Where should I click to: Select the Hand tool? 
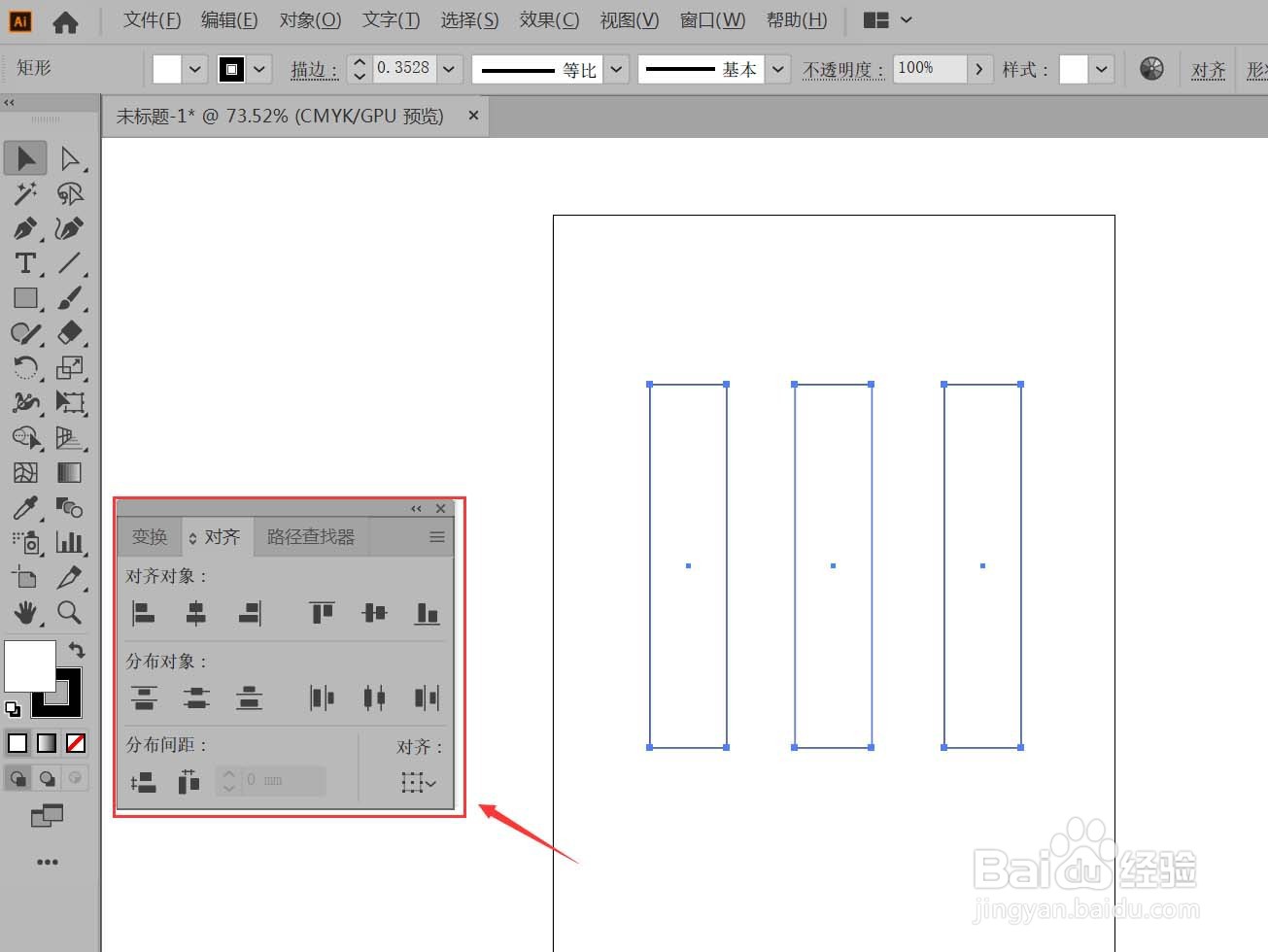(25, 612)
